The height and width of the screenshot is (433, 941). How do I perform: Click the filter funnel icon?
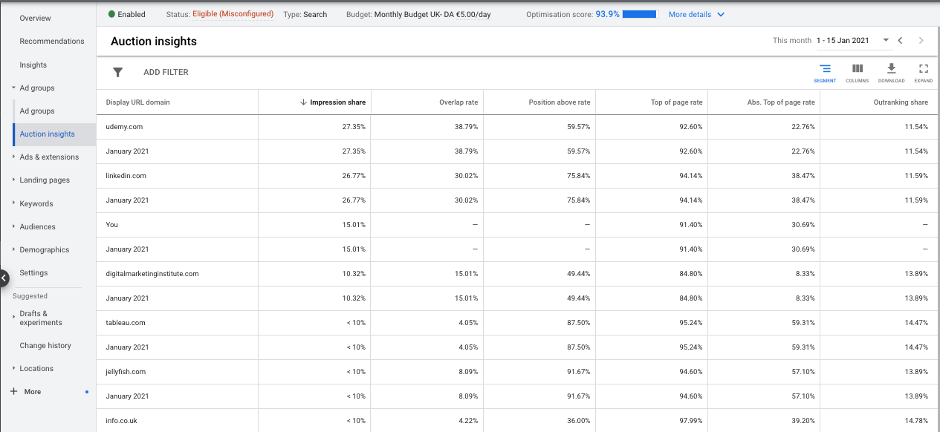118,72
